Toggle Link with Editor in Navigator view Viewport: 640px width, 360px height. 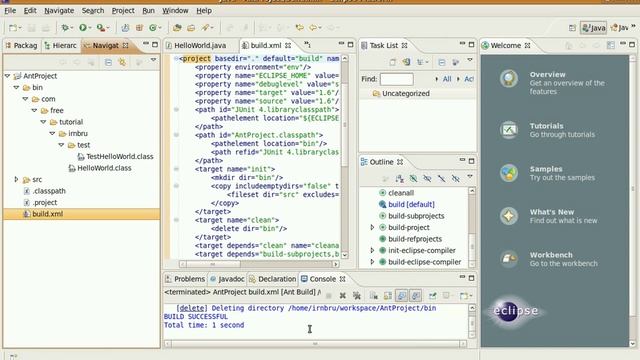[x=122, y=62]
